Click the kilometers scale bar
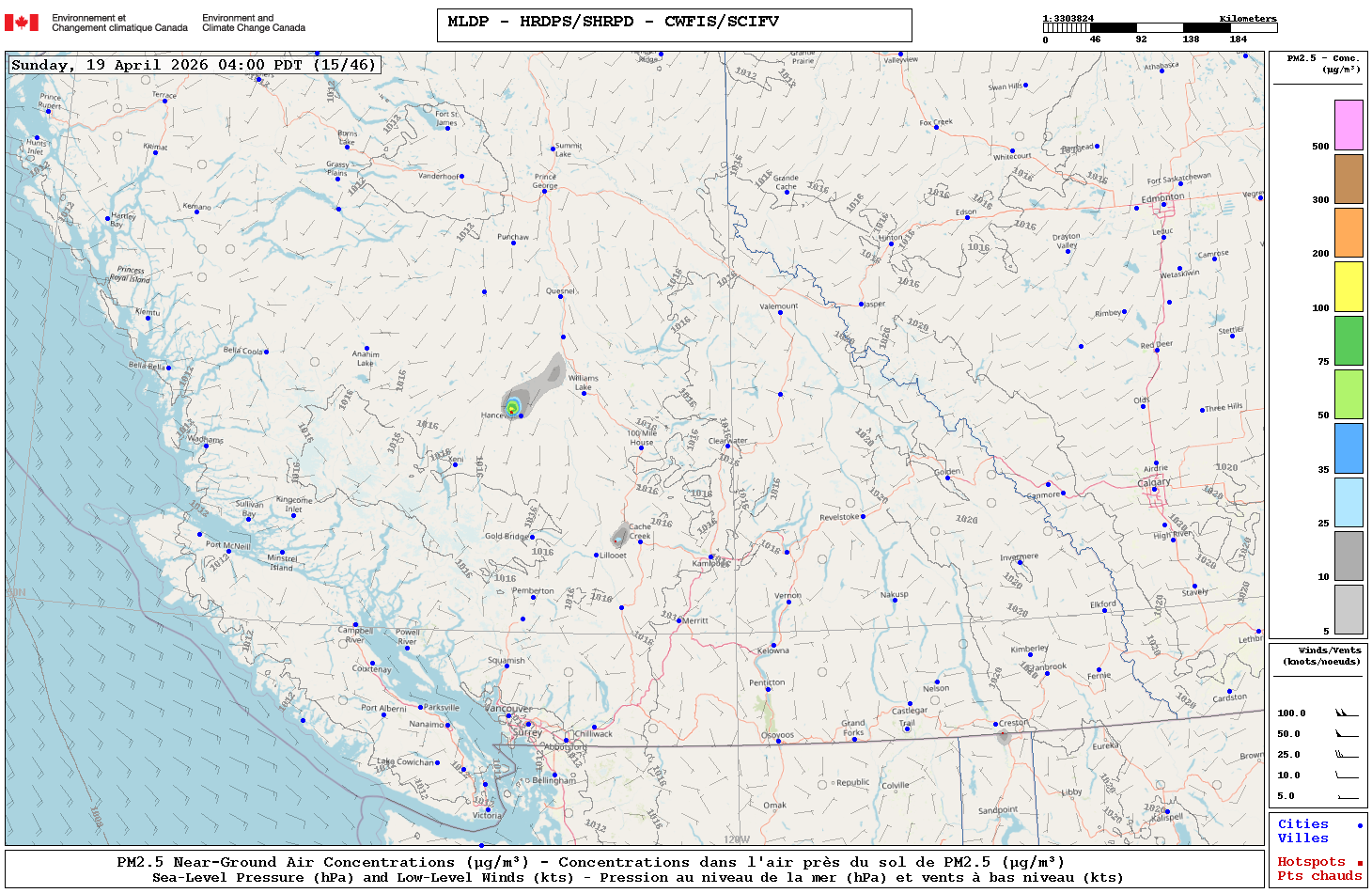 [x=1160, y=28]
